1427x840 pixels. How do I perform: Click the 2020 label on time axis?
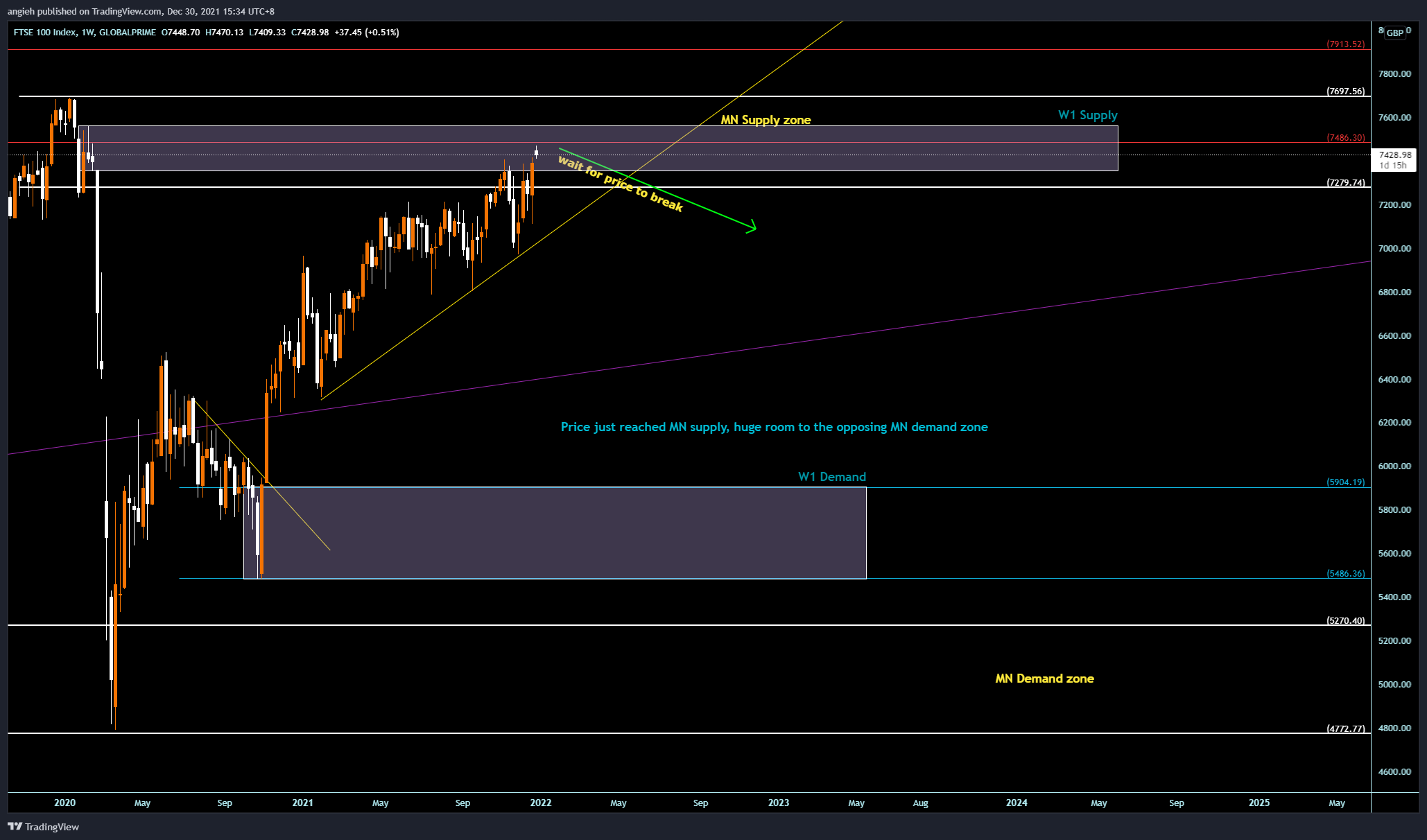click(x=64, y=803)
